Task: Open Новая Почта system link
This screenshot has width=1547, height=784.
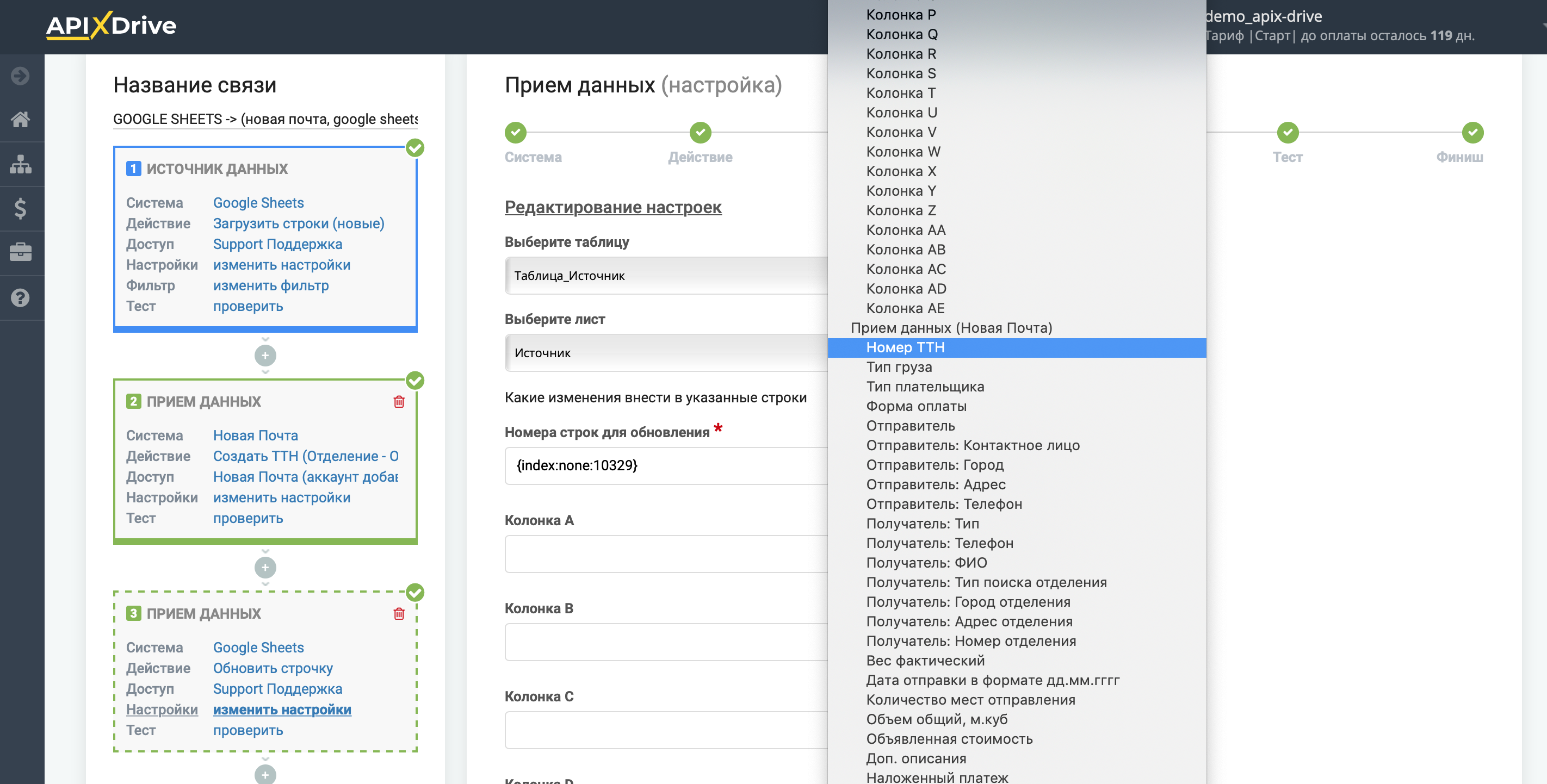Action: [x=255, y=435]
